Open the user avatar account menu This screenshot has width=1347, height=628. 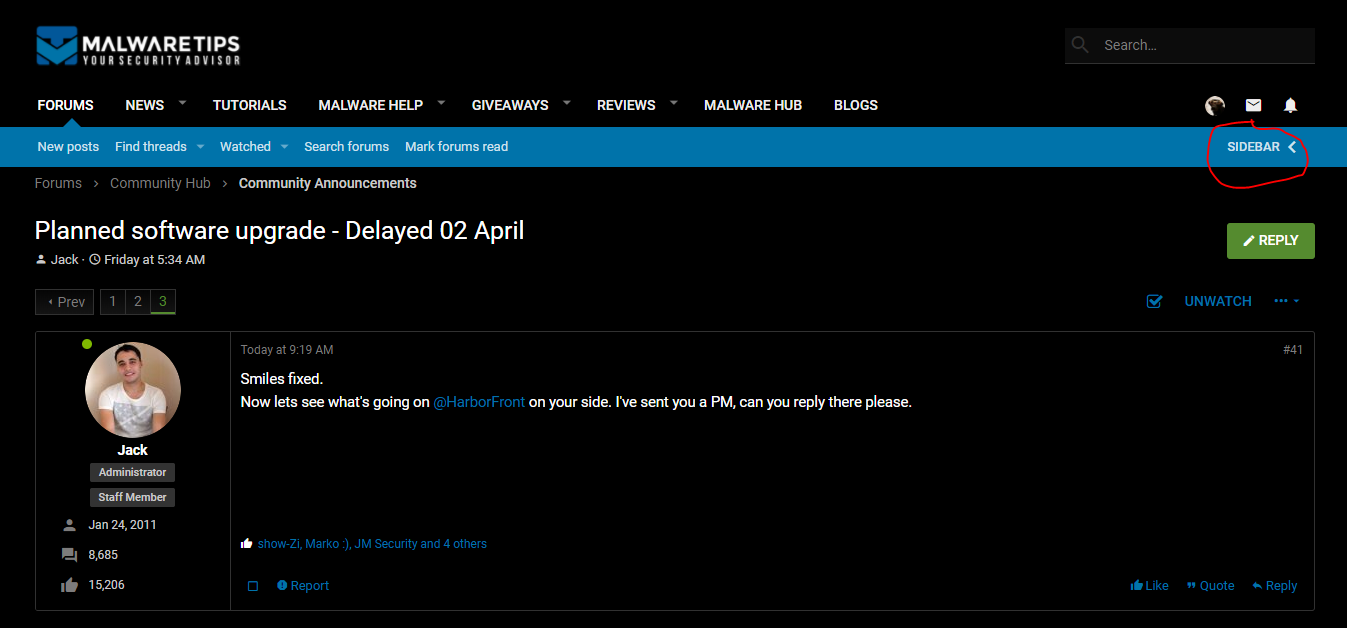point(1215,105)
